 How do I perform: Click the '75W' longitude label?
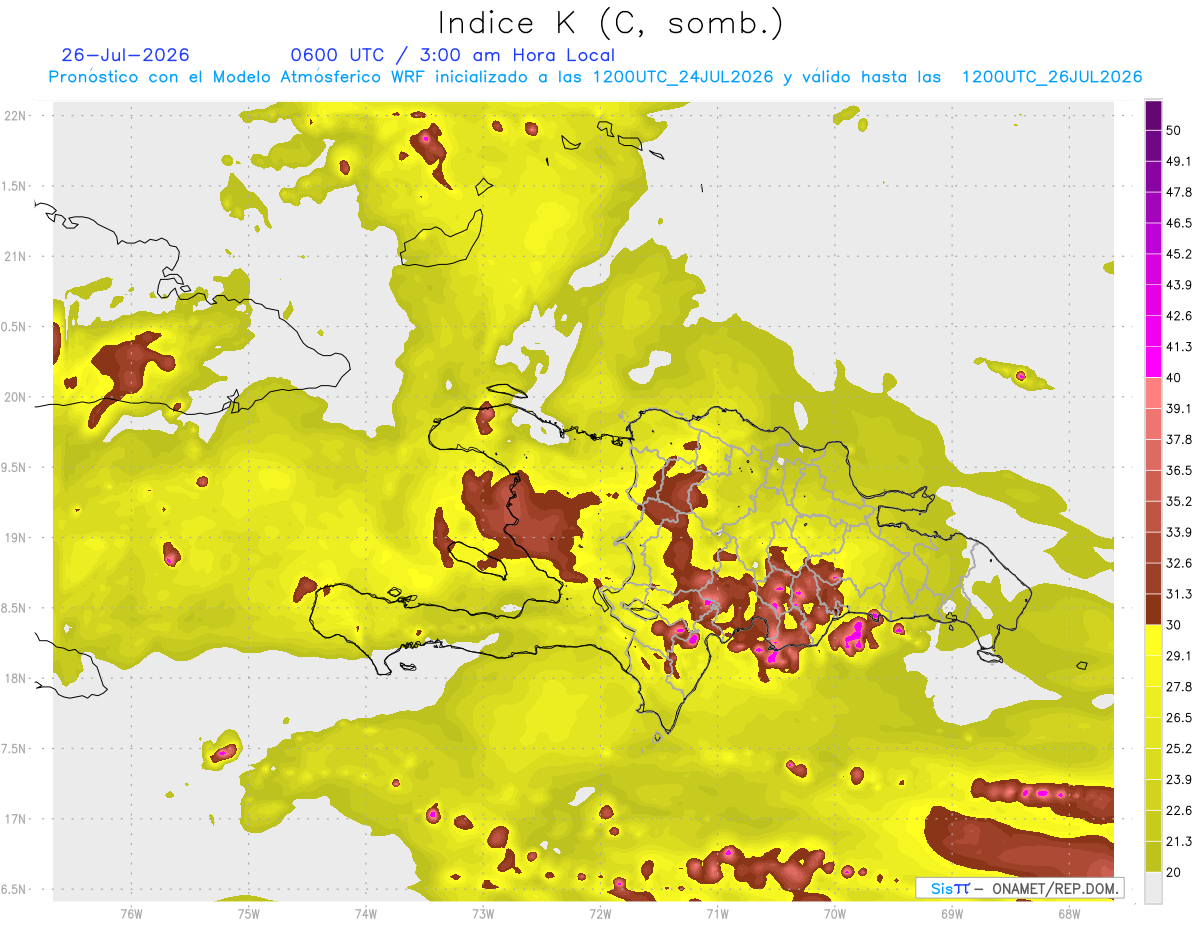tap(248, 913)
